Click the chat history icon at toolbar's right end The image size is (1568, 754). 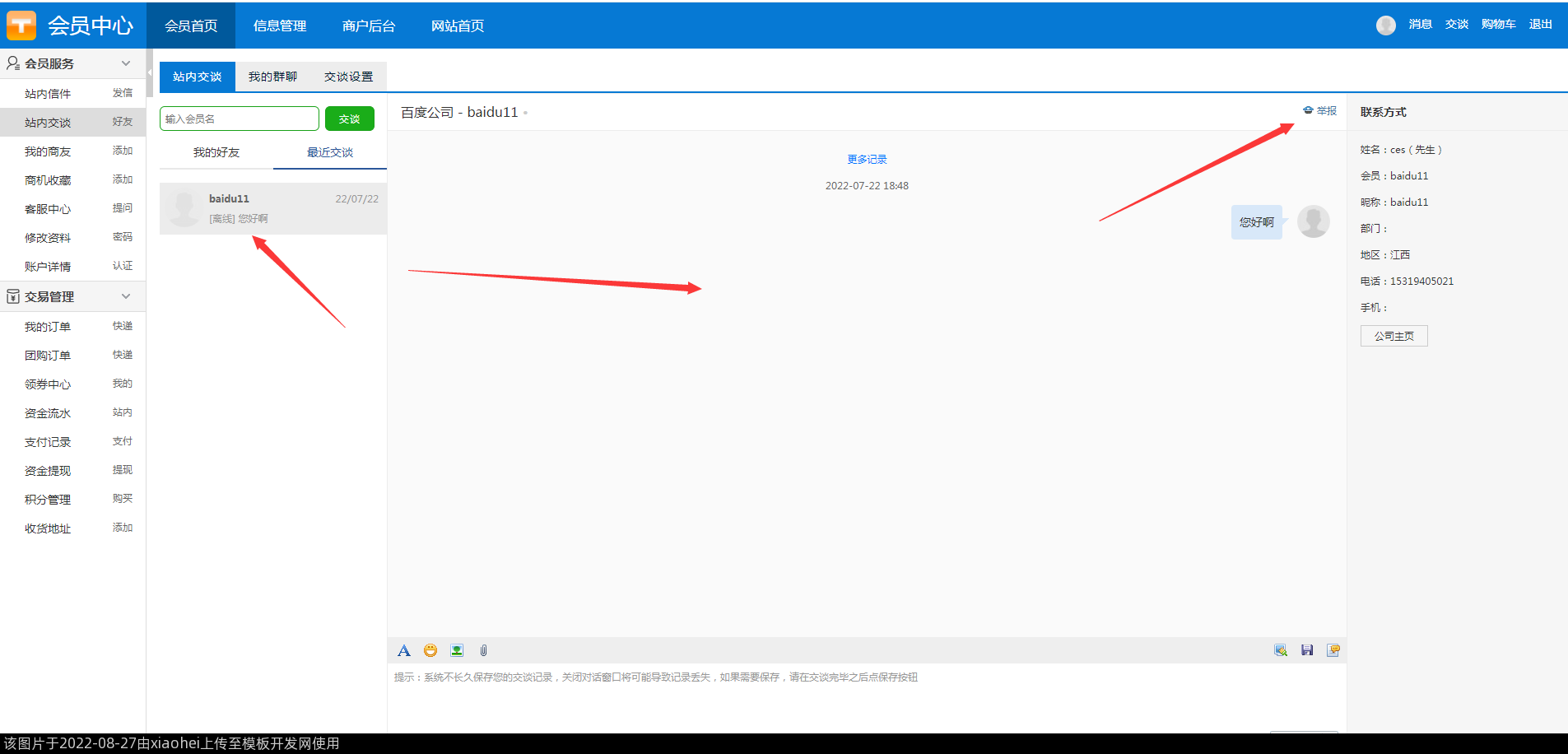(1333, 650)
